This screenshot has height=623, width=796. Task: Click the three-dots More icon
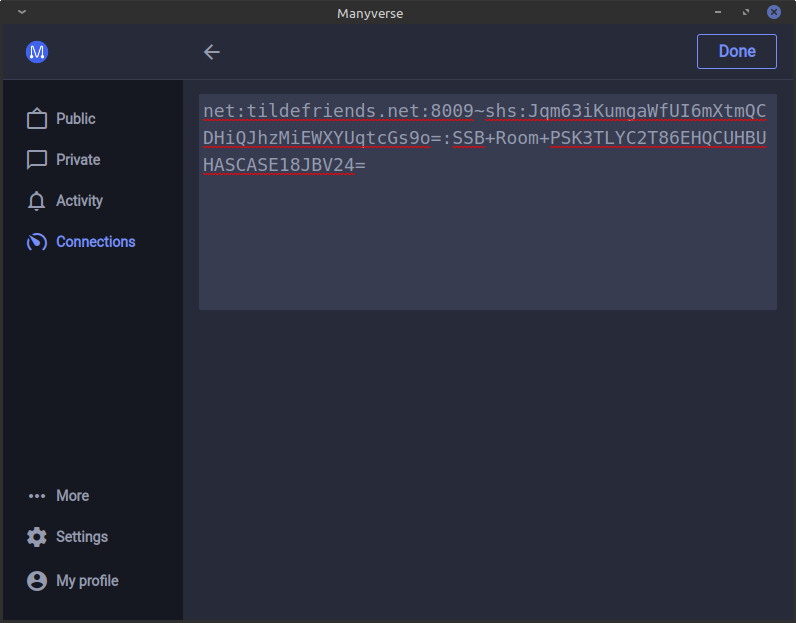(x=37, y=496)
